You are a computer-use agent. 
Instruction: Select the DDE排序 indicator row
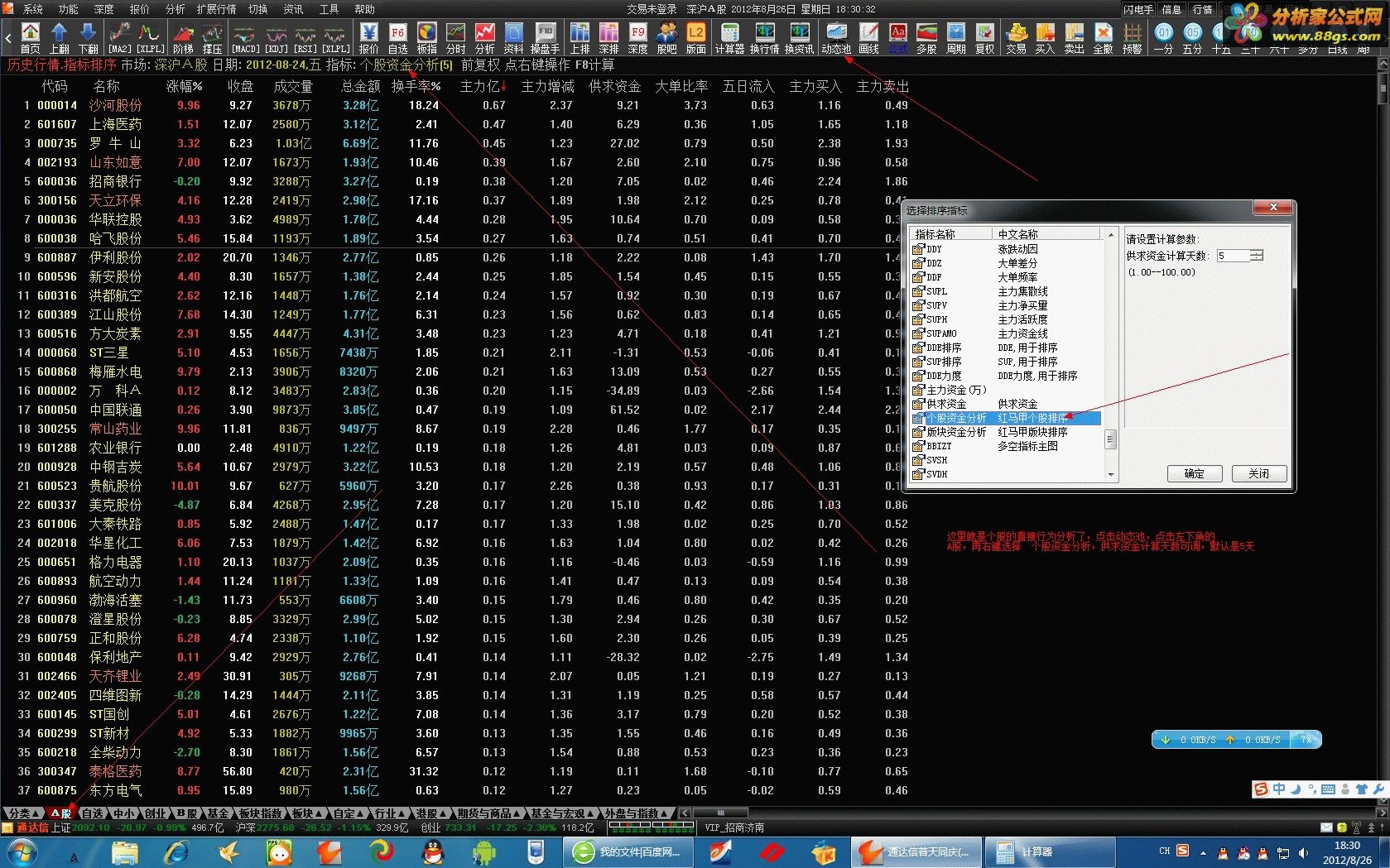coord(1006,348)
